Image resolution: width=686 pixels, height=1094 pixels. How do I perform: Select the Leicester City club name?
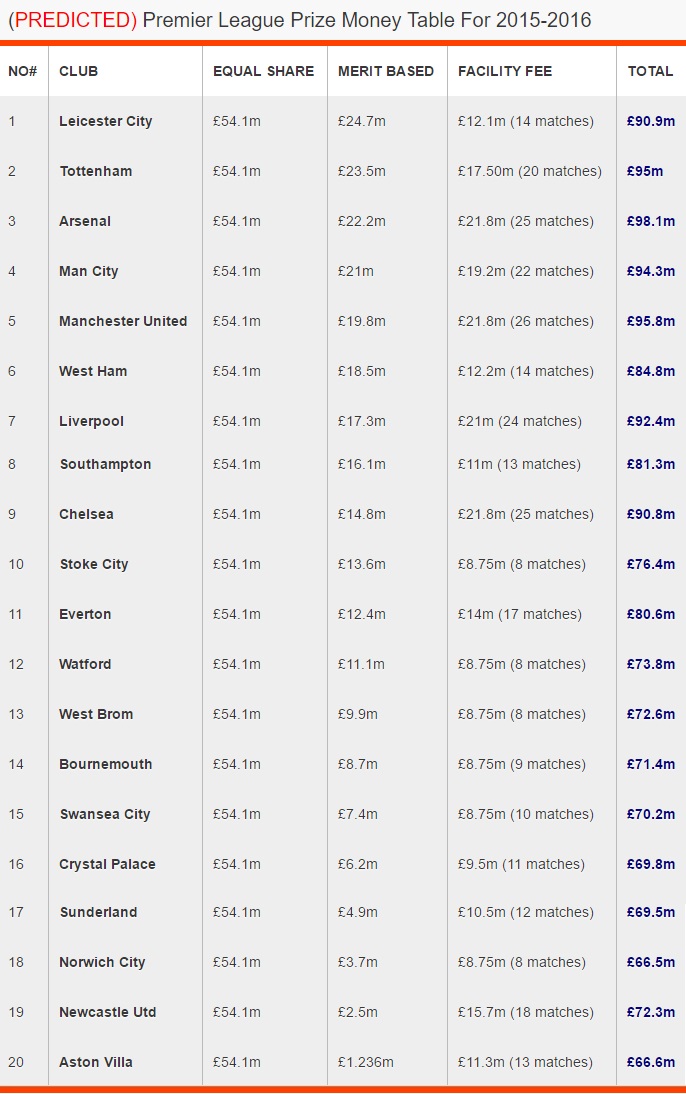(x=105, y=121)
